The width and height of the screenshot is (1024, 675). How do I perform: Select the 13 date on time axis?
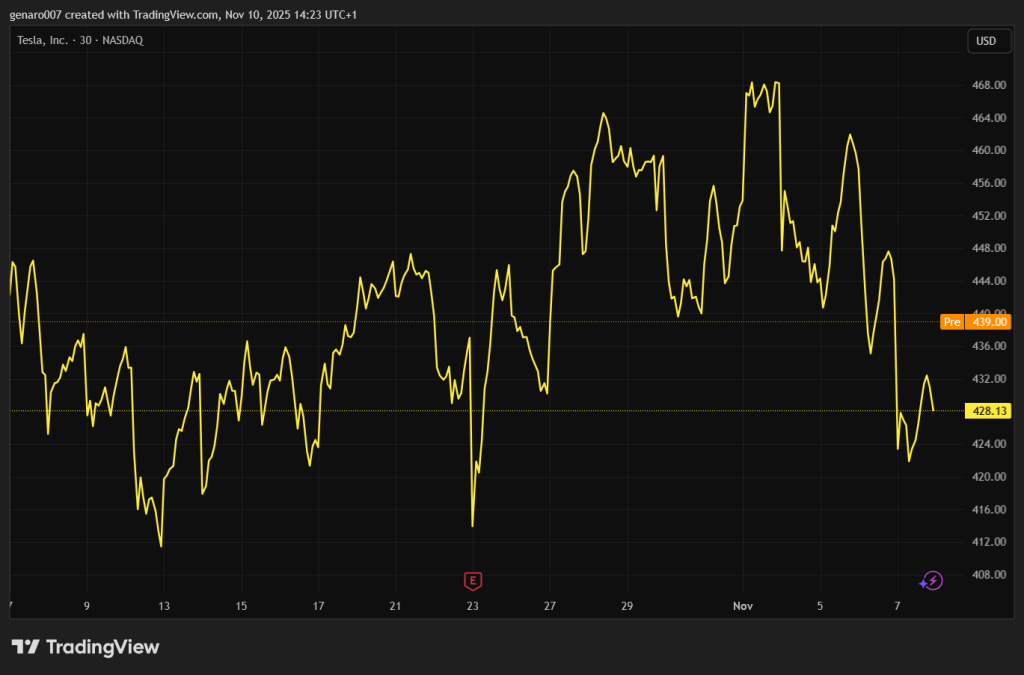pos(164,606)
